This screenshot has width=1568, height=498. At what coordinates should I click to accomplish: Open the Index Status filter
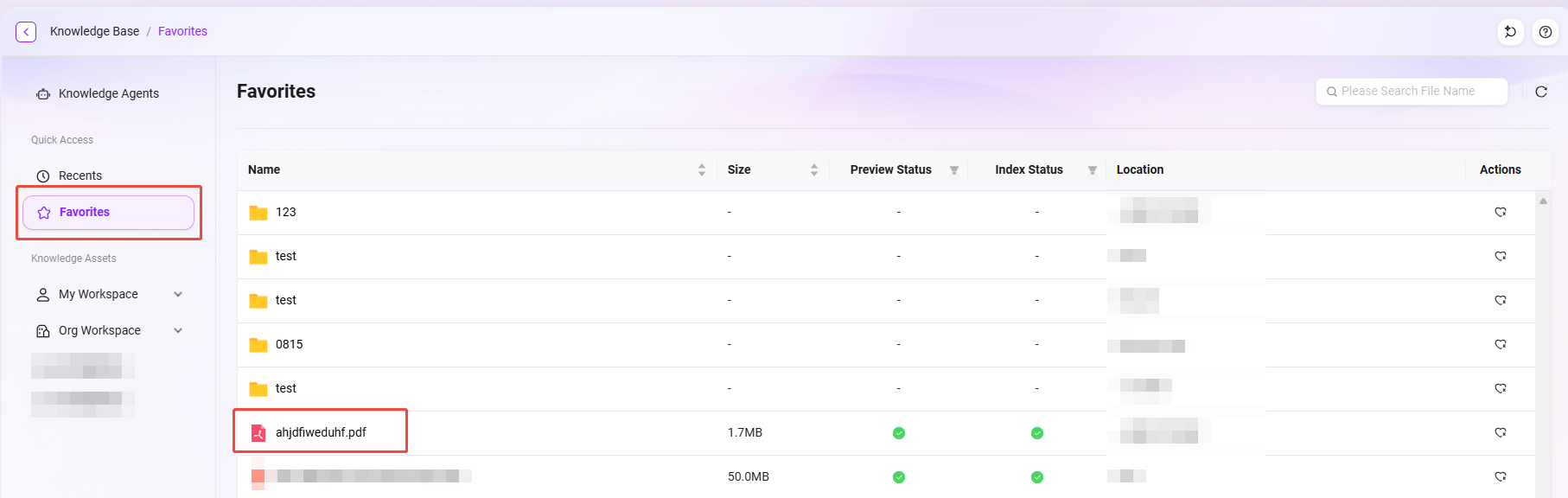[x=1092, y=170]
